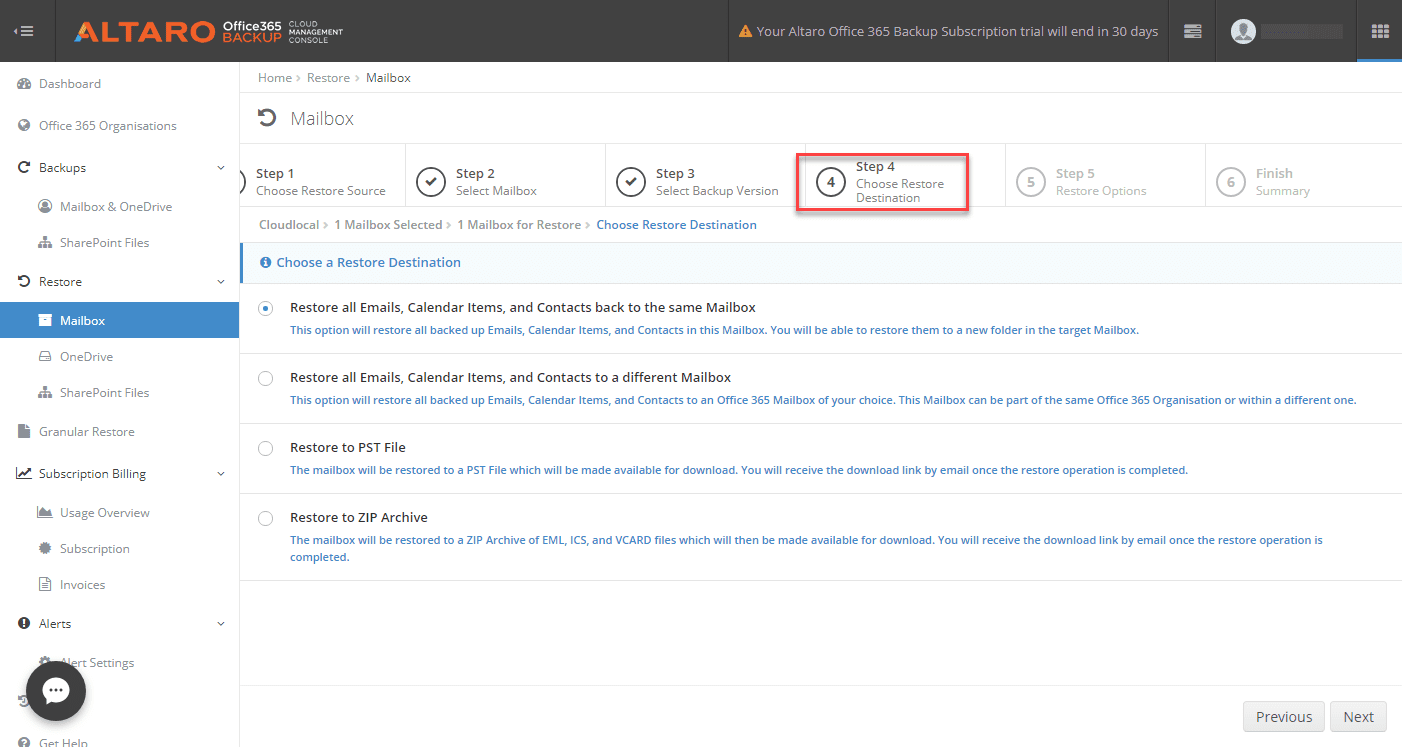The image size is (1402, 747).
Task: Click the Previous button
Action: pos(1283,717)
